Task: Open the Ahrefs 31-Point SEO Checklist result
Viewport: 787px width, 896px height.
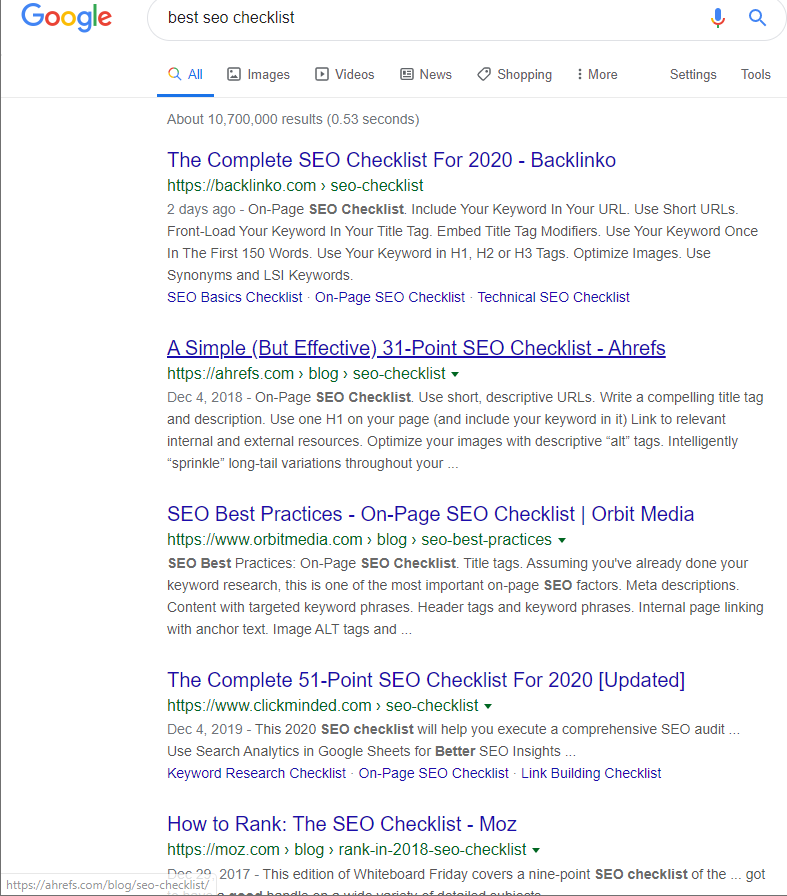Action: point(416,348)
